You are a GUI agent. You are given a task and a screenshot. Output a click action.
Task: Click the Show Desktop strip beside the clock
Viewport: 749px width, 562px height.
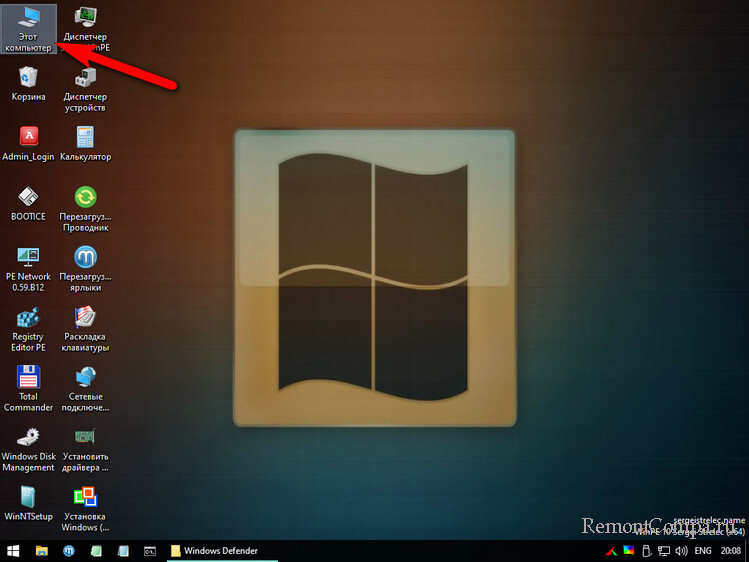pyautogui.click(x=747, y=551)
